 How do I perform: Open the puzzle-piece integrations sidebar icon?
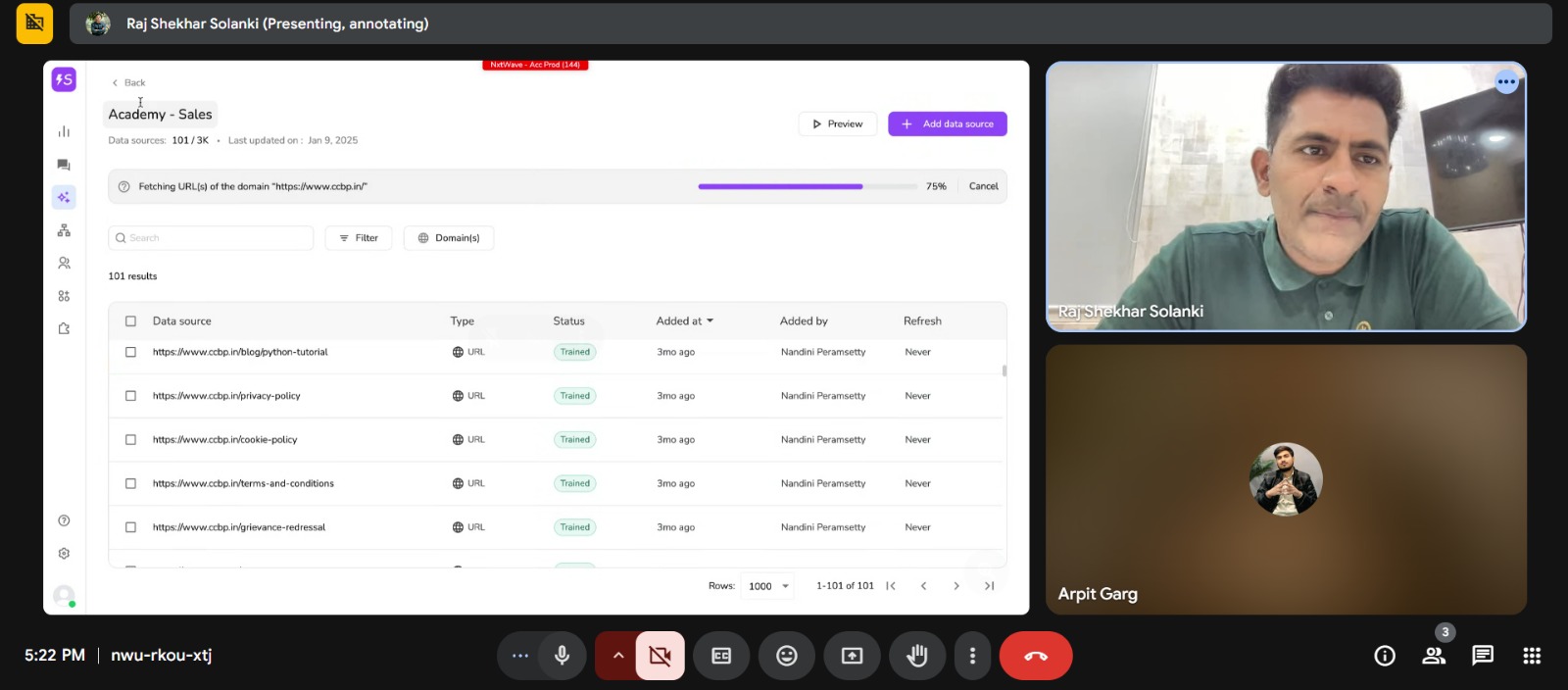pos(64,328)
